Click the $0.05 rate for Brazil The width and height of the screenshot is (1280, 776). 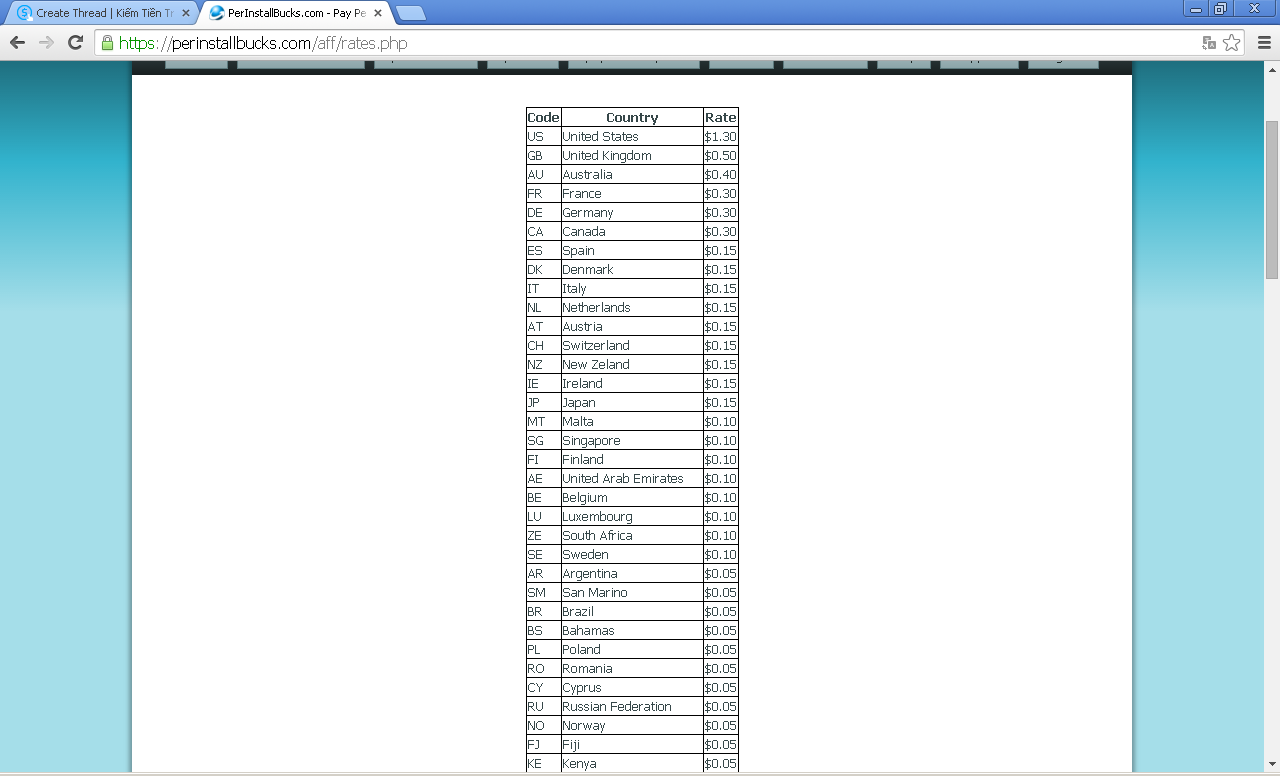[x=720, y=611]
